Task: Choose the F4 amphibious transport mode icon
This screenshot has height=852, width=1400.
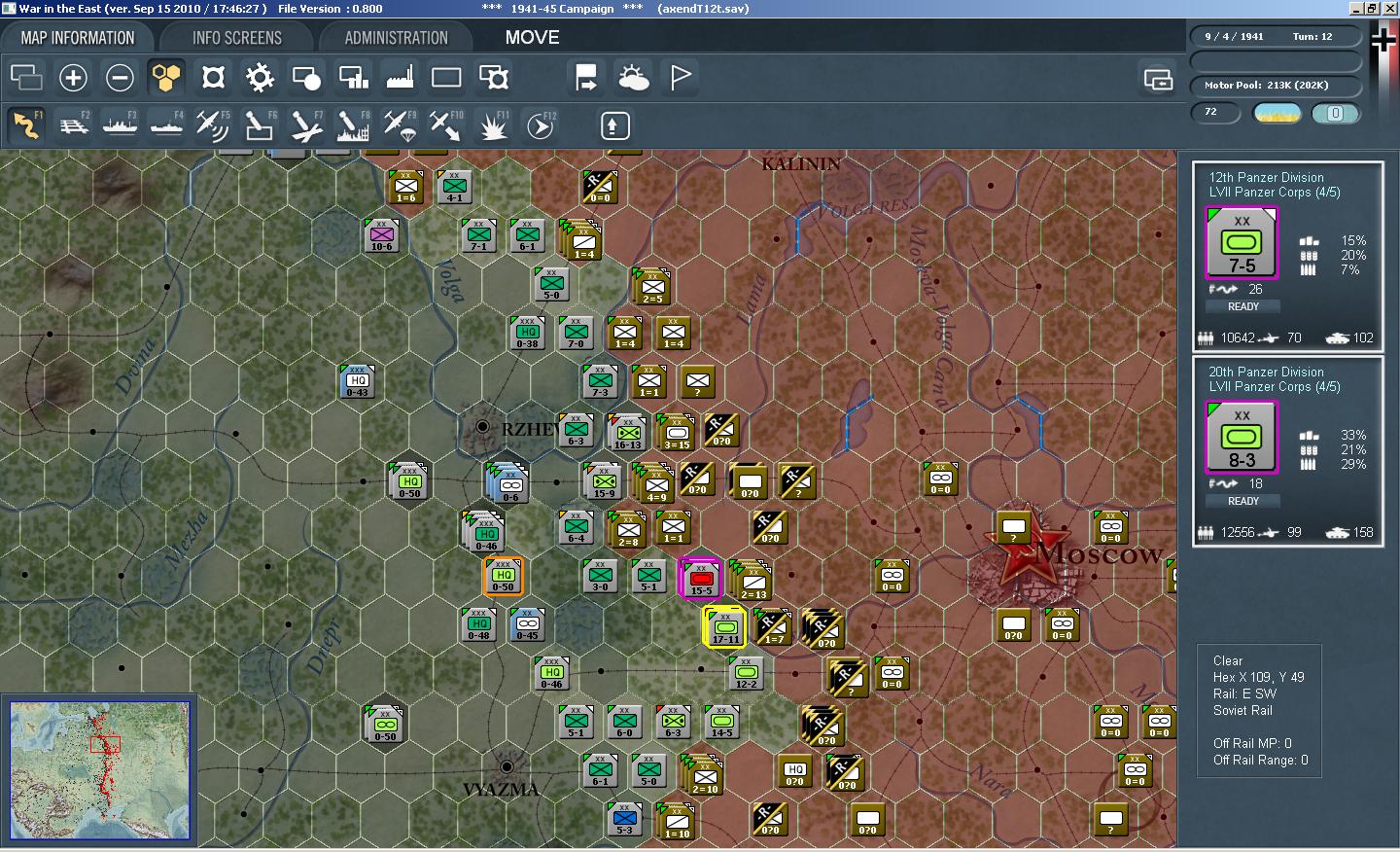Action: [x=167, y=125]
